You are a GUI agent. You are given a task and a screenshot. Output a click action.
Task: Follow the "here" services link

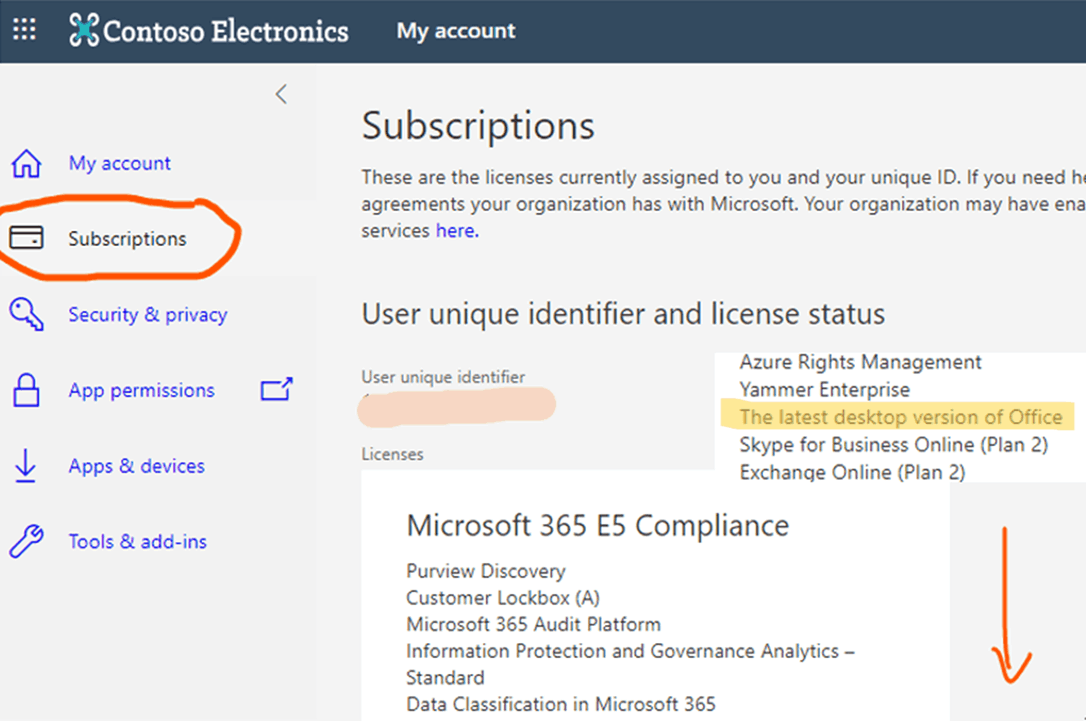(x=456, y=231)
